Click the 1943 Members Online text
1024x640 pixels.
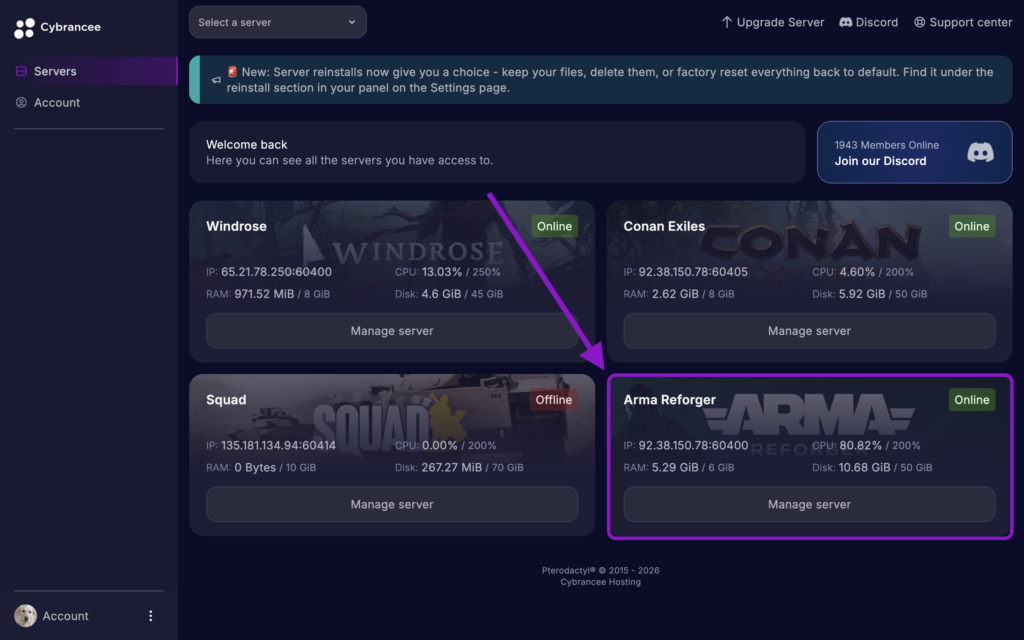886,145
